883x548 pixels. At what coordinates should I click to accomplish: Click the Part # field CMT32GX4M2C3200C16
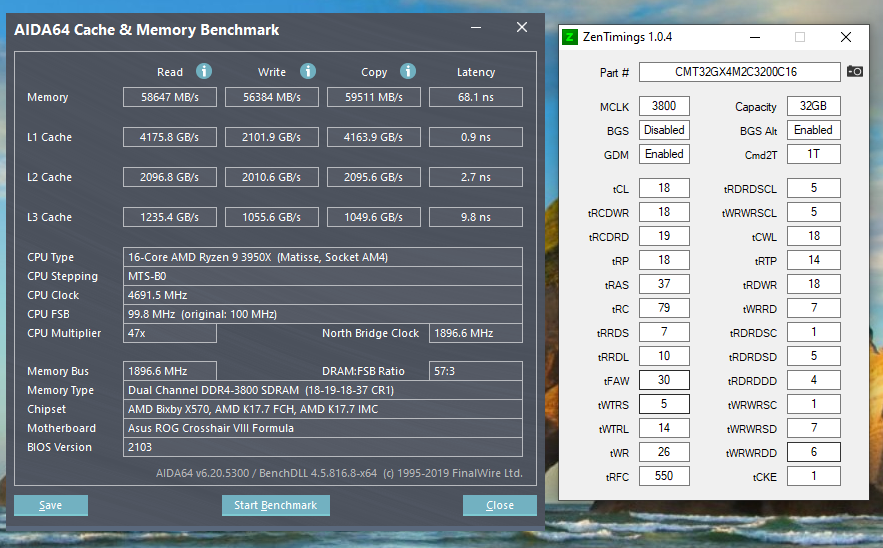pyautogui.click(x=739, y=72)
